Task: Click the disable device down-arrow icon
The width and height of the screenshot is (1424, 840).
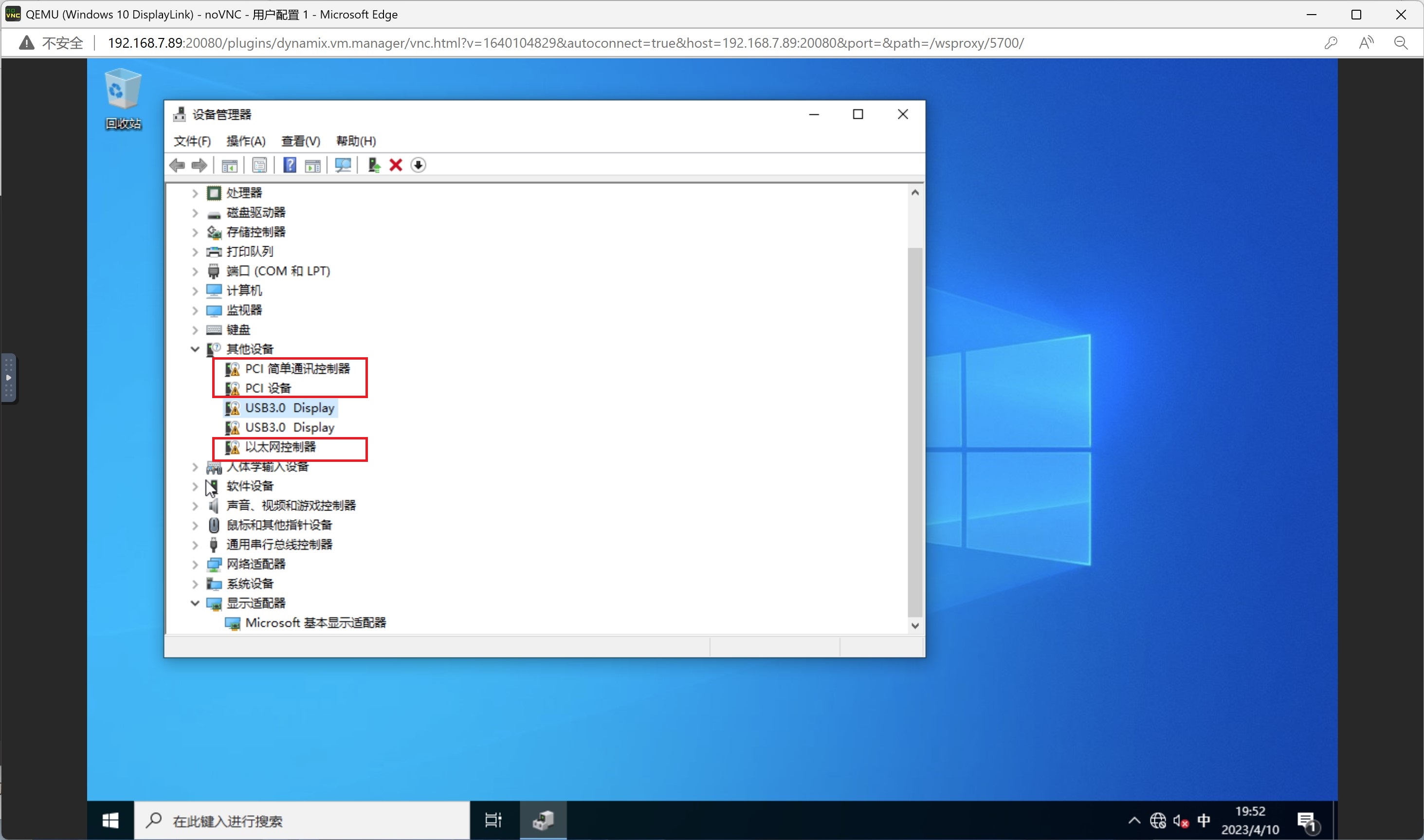Action: [x=418, y=165]
